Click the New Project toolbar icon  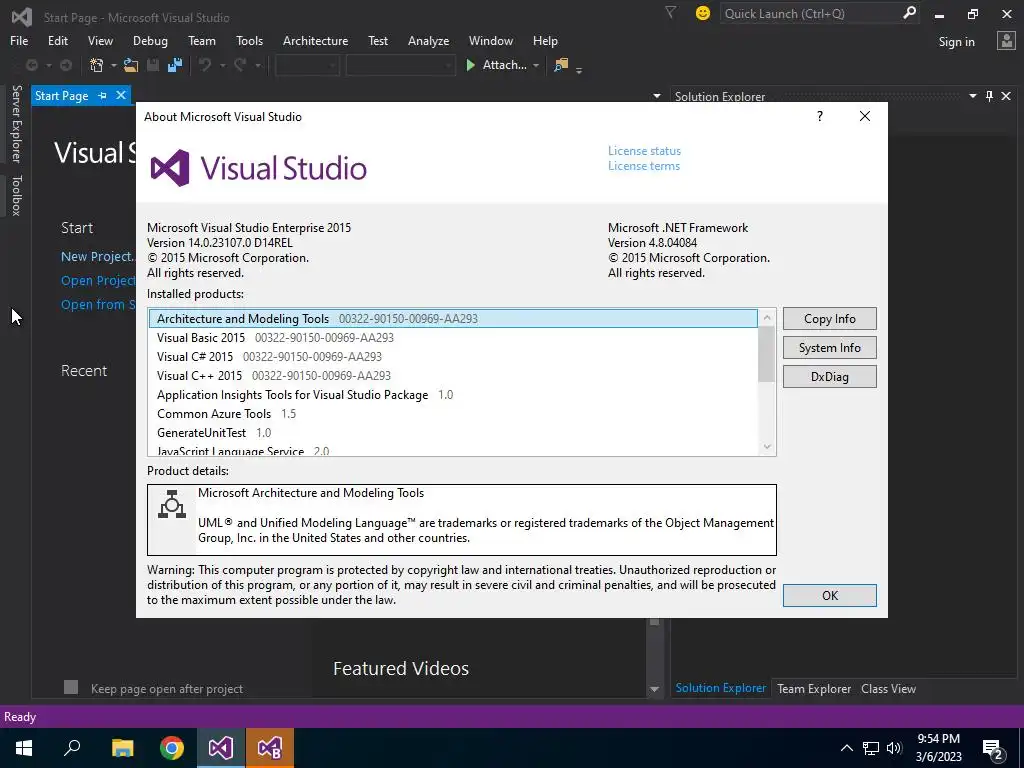tap(97, 65)
